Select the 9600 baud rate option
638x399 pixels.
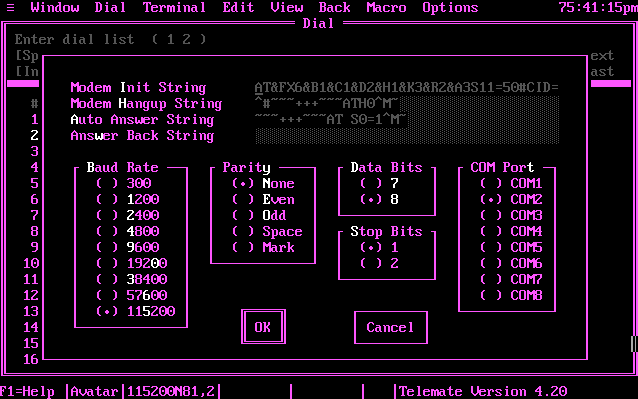pyautogui.click(x=127, y=247)
